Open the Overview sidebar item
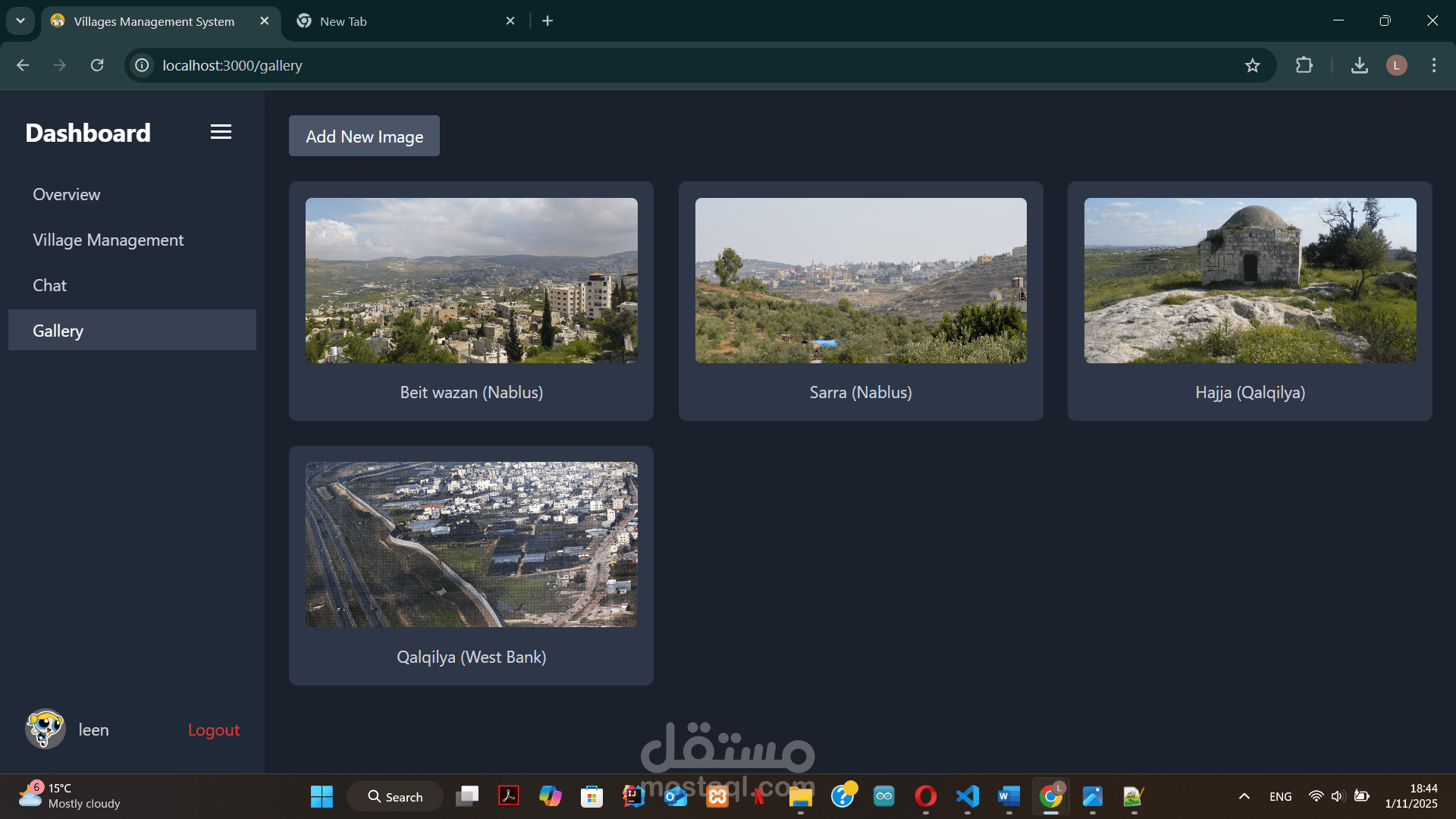Image resolution: width=1456 pixels, height=819 pixels. (x=67, y=194)
